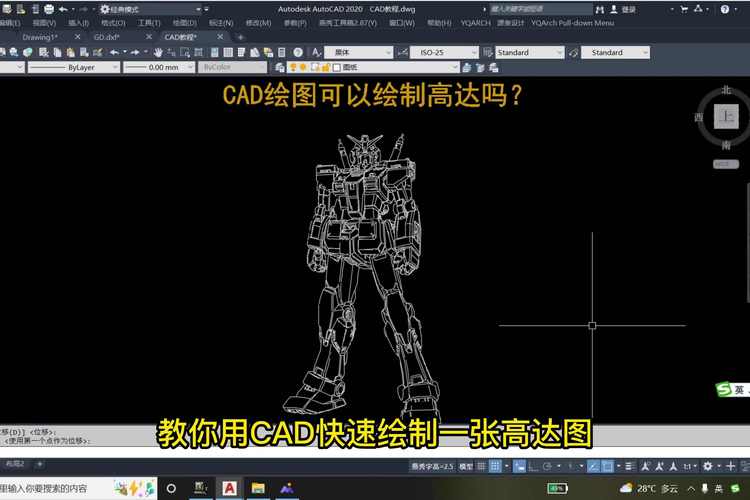Add a new layout with plus tab

40,464
